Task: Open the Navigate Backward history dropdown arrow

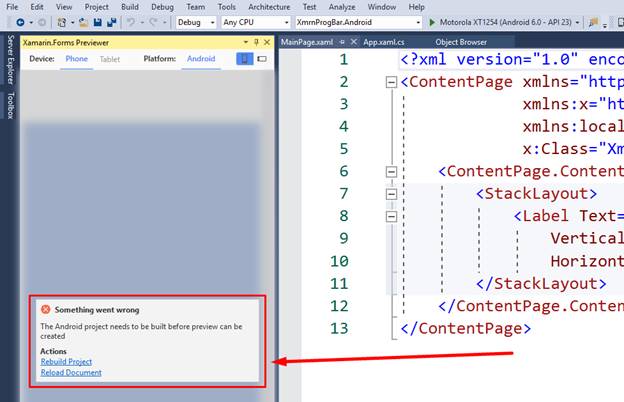Action: pyautogui.click(x=31, y=23)
